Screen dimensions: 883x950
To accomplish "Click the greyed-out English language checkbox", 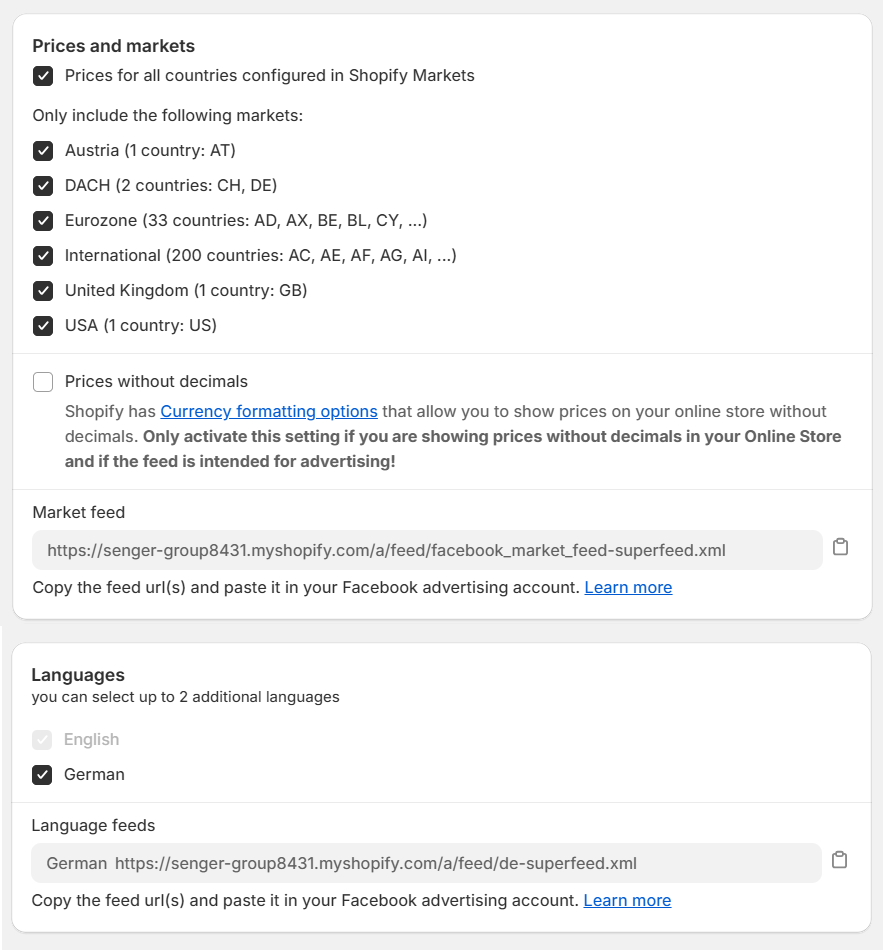I will click(x=42, y=740).
